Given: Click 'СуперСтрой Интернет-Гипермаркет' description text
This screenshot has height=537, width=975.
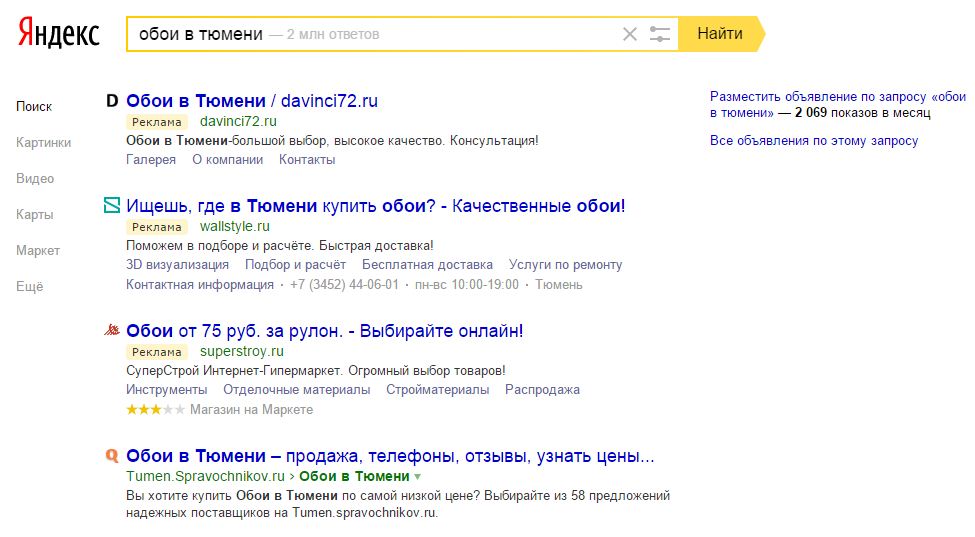Looking at the screenshot, I should click(x=316, y=371).
